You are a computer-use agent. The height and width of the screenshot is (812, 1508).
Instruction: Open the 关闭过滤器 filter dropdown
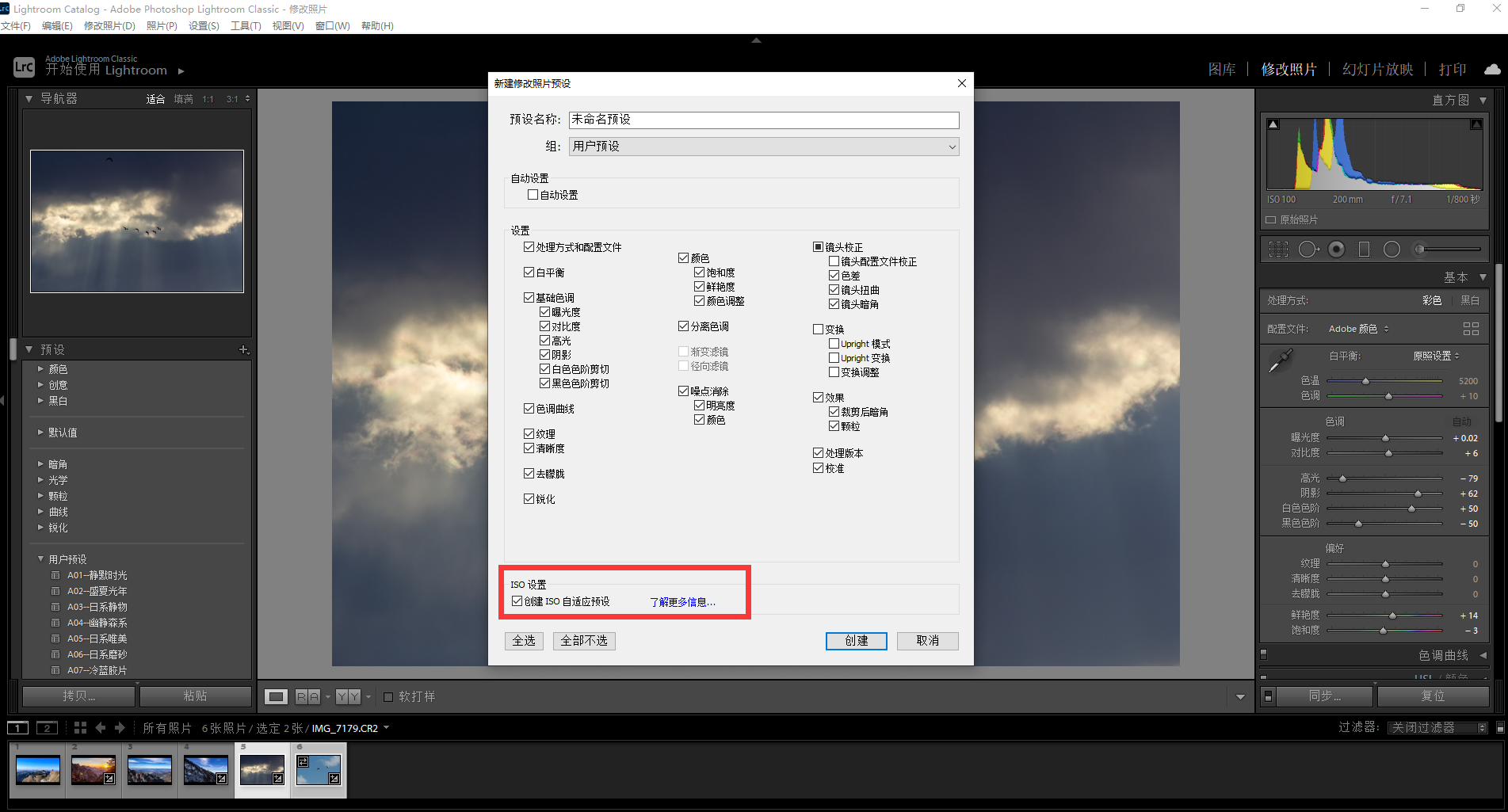pyautogui.click(x=1438, y=728)
